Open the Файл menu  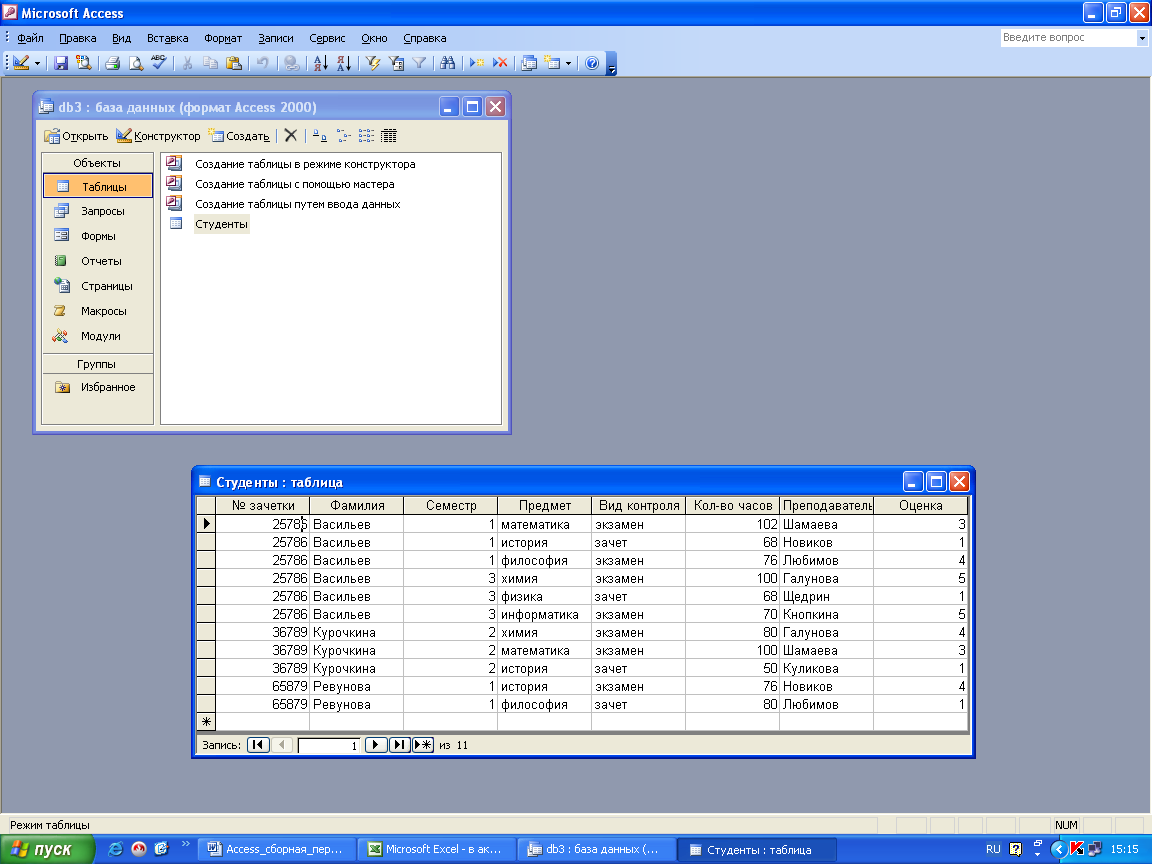30,38
